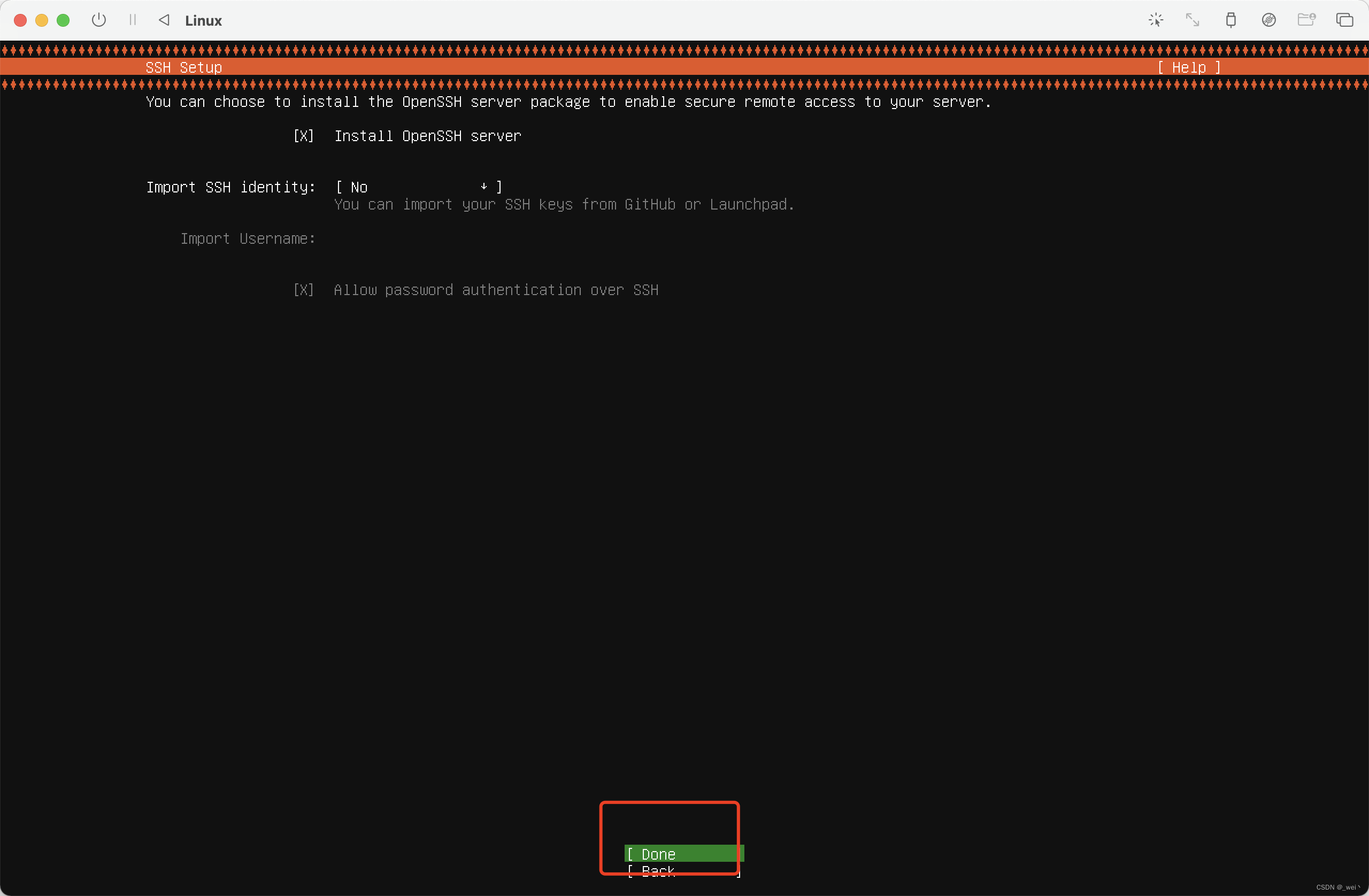Screen dimensions: 1369x896
Task: Click the green fullscreen window button
Action: pos(63,20)
